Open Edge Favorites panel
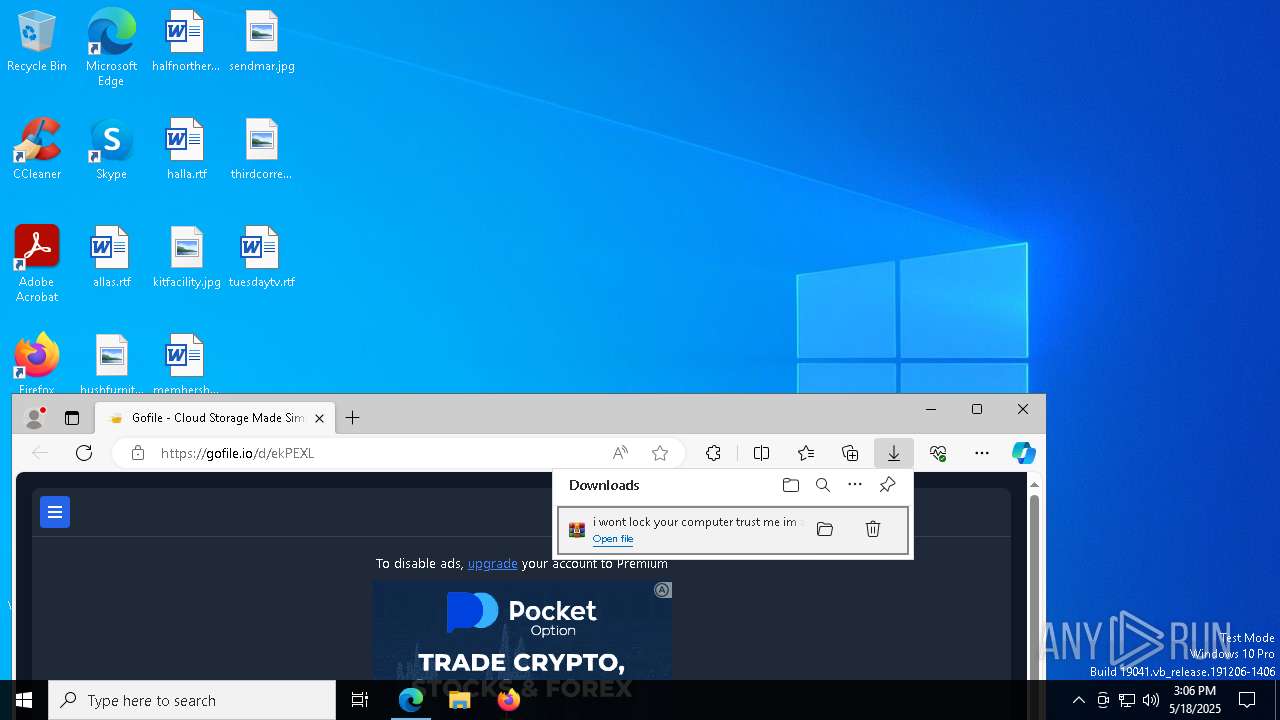This screenshot has width=1280, height=720. coord(806,453)
